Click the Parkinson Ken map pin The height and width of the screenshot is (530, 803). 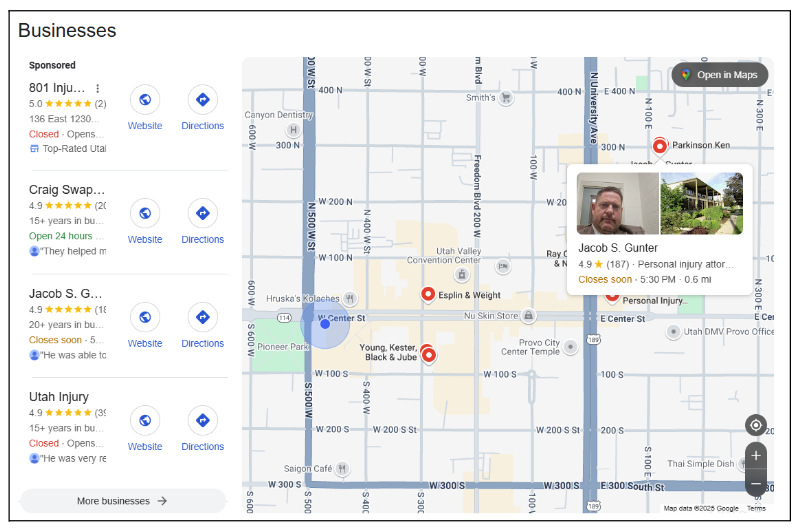(x=660, y=146)
